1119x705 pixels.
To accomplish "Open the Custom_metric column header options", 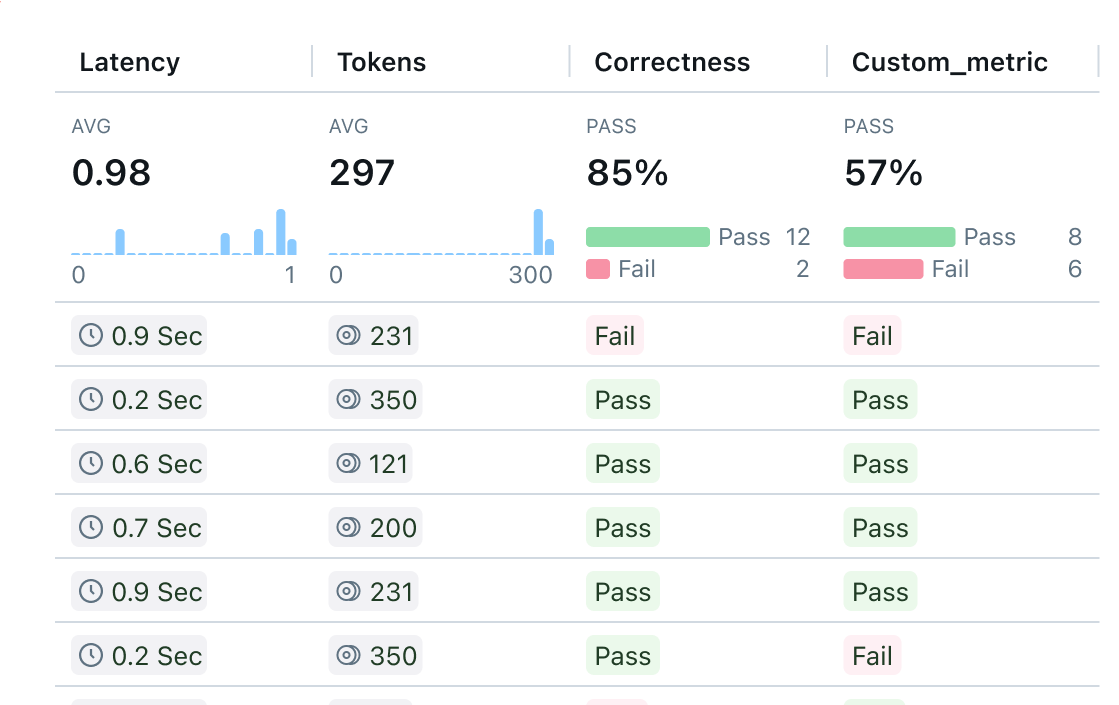I will (x=948, y=62).
